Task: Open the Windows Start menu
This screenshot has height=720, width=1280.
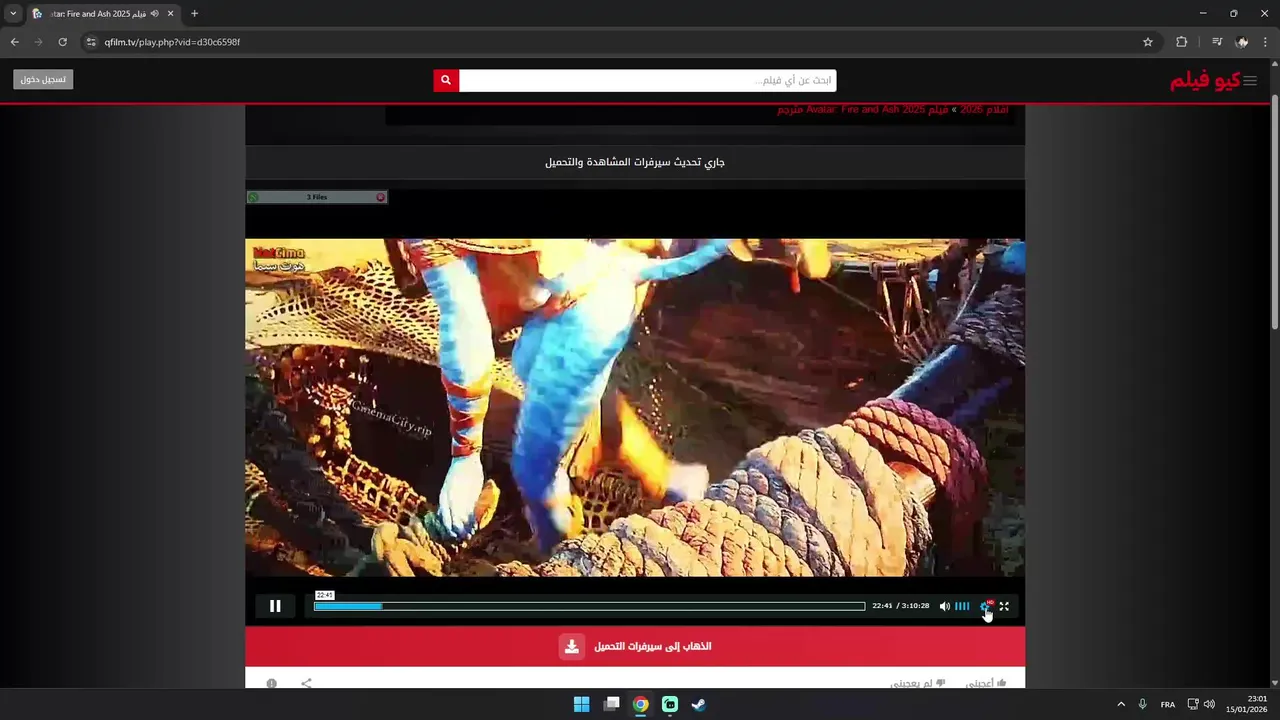Action: [x=581, y=704]
